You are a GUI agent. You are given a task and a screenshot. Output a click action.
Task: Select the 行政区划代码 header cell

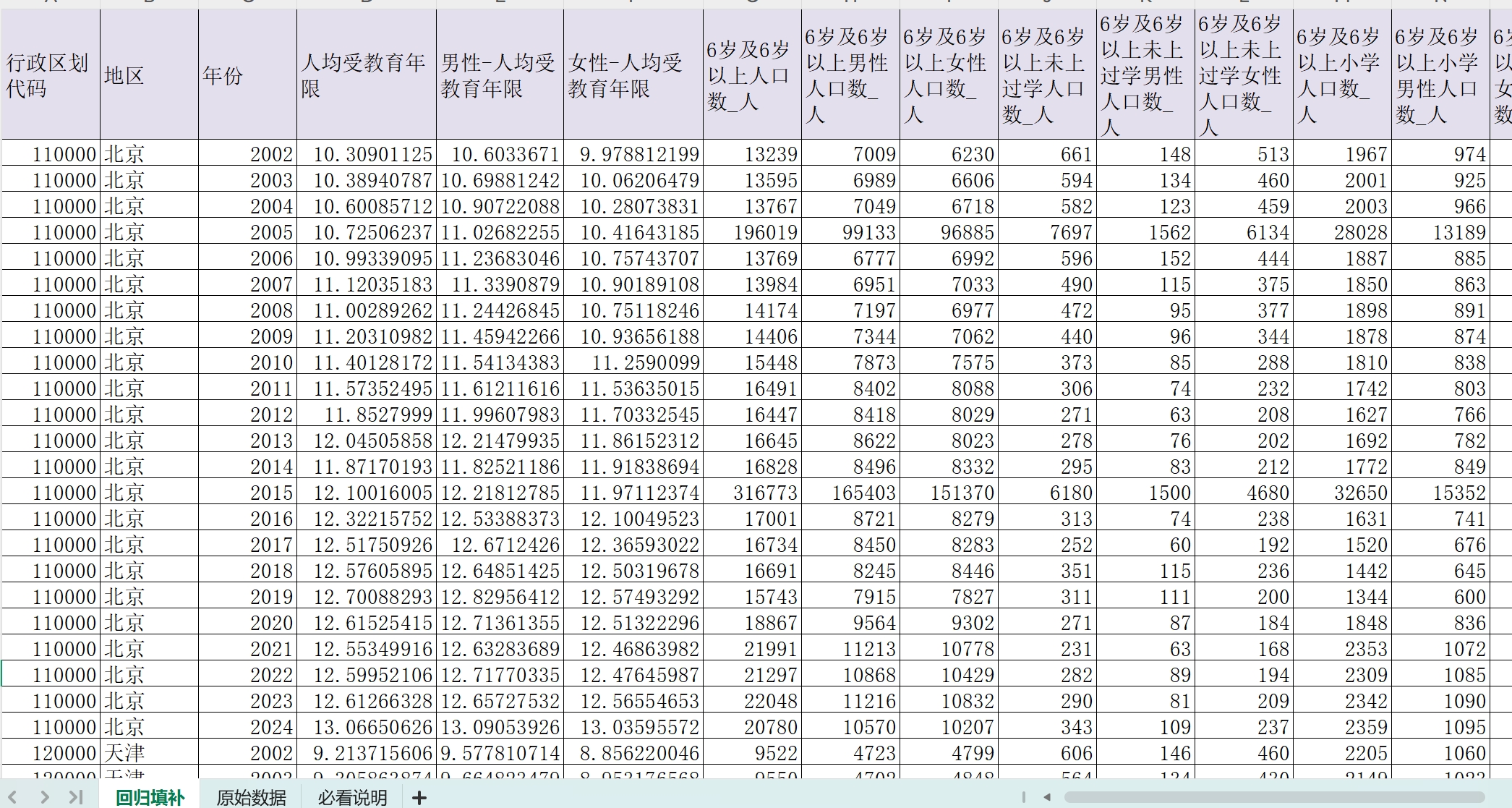click(50, 75)
